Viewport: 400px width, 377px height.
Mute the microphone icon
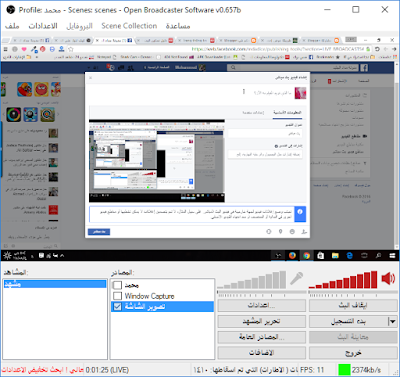(x=296, y=279)
